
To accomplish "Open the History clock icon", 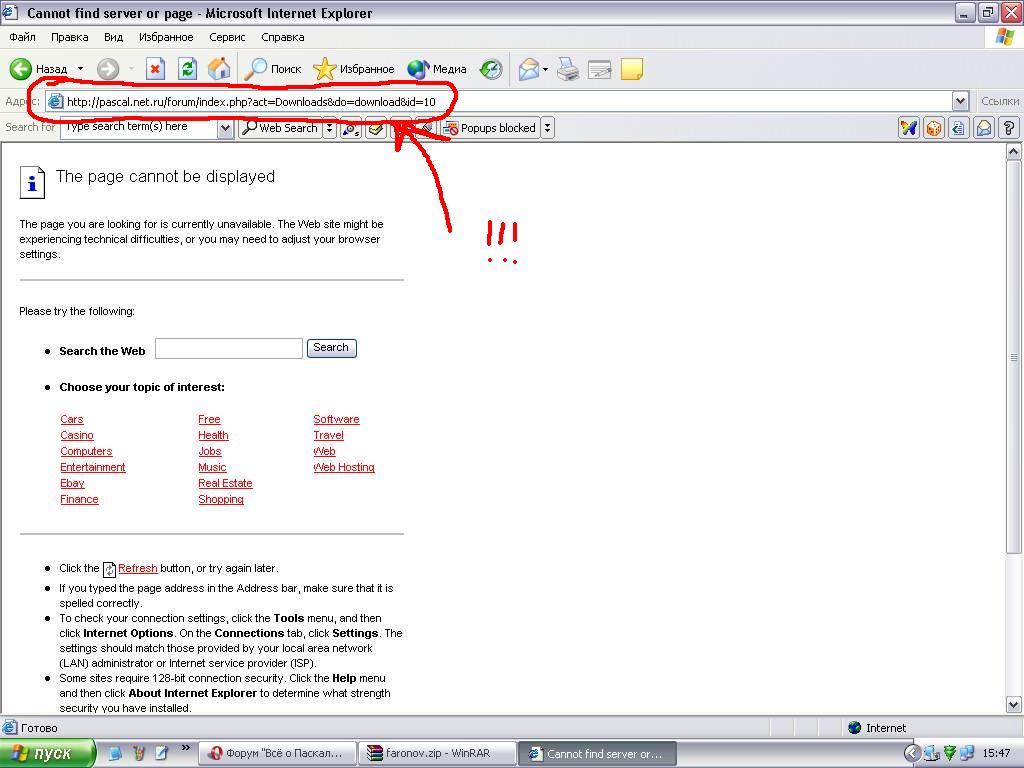I will (491, 69).
